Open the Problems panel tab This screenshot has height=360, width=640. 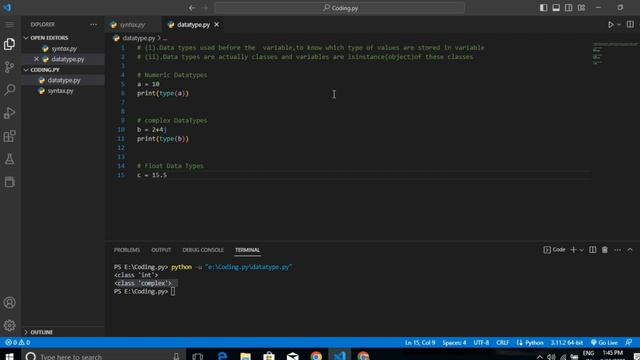[x=127, y=250]
